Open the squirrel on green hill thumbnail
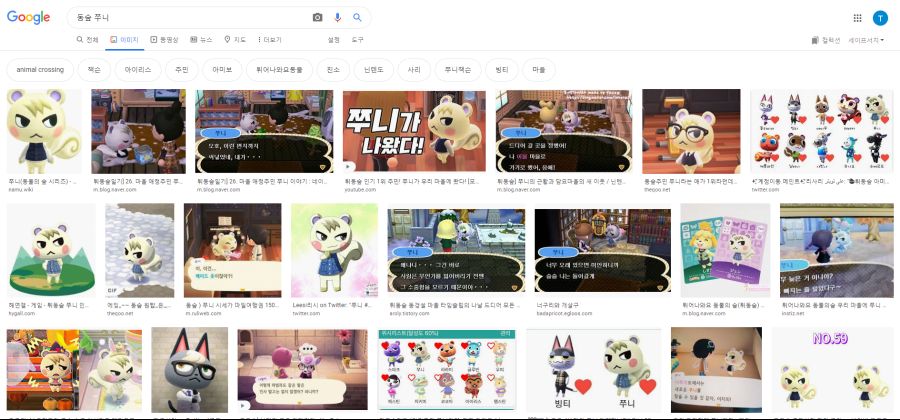Screen dimensions: 900x420 click(51, 250)
